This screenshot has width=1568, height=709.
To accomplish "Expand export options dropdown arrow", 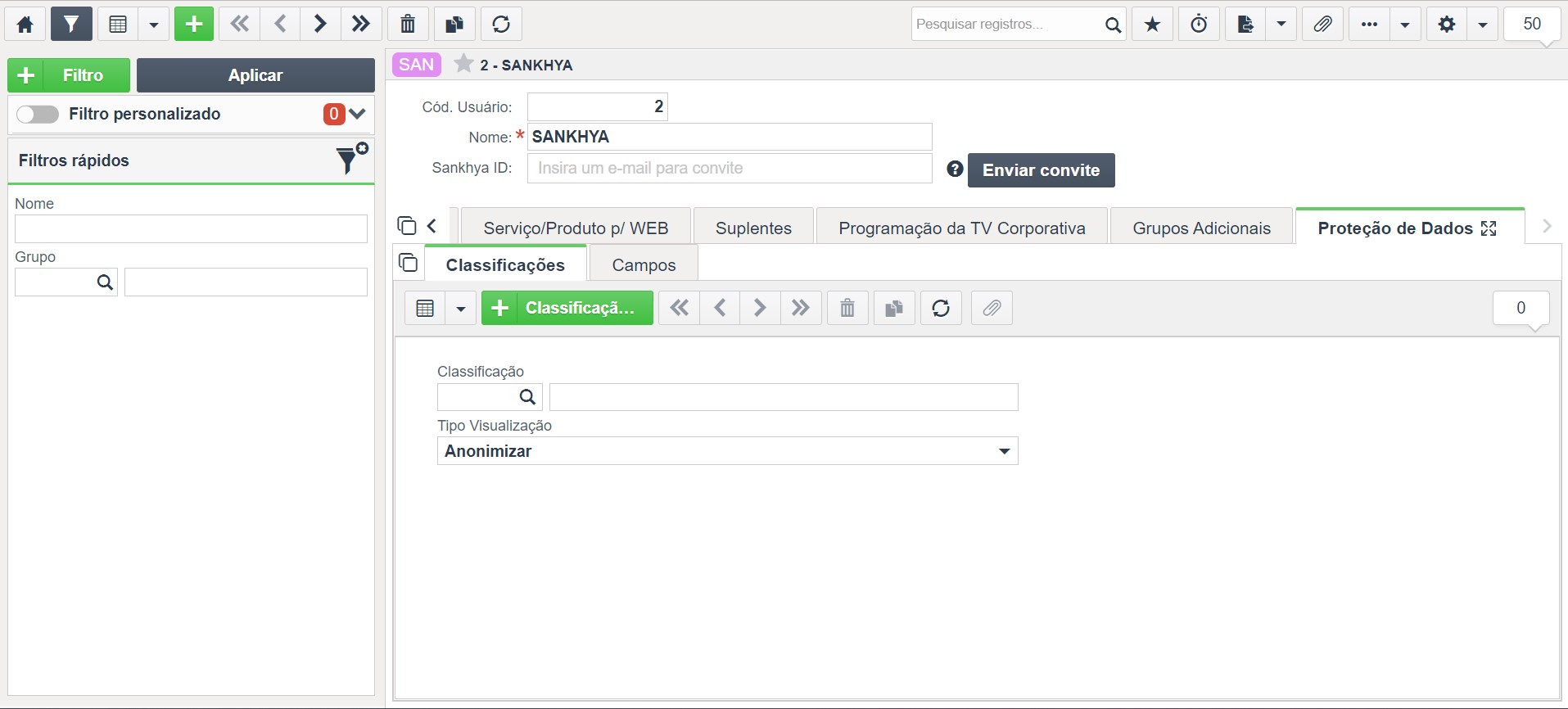I will [x=1281, y=24].
